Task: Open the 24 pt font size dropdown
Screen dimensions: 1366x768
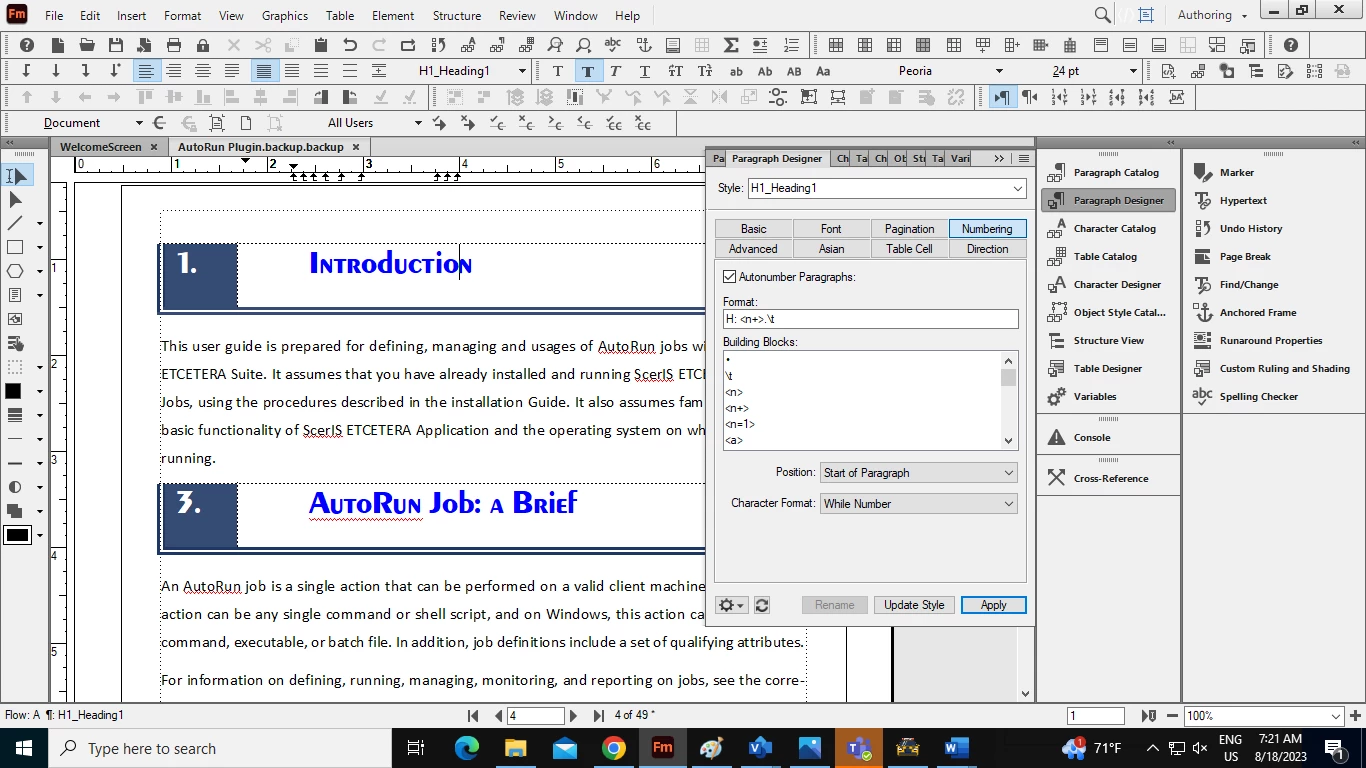Action: [x=1133, y=71]
